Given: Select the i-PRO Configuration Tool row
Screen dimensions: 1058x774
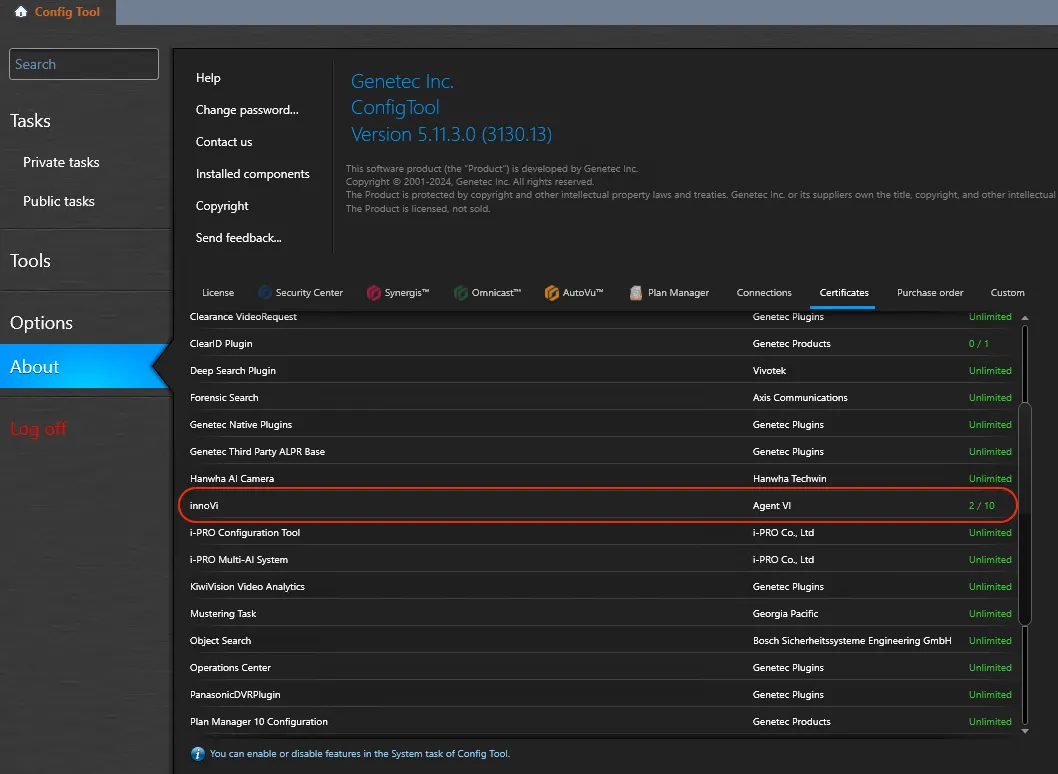Looking at the screenshot, I should 601,532.
